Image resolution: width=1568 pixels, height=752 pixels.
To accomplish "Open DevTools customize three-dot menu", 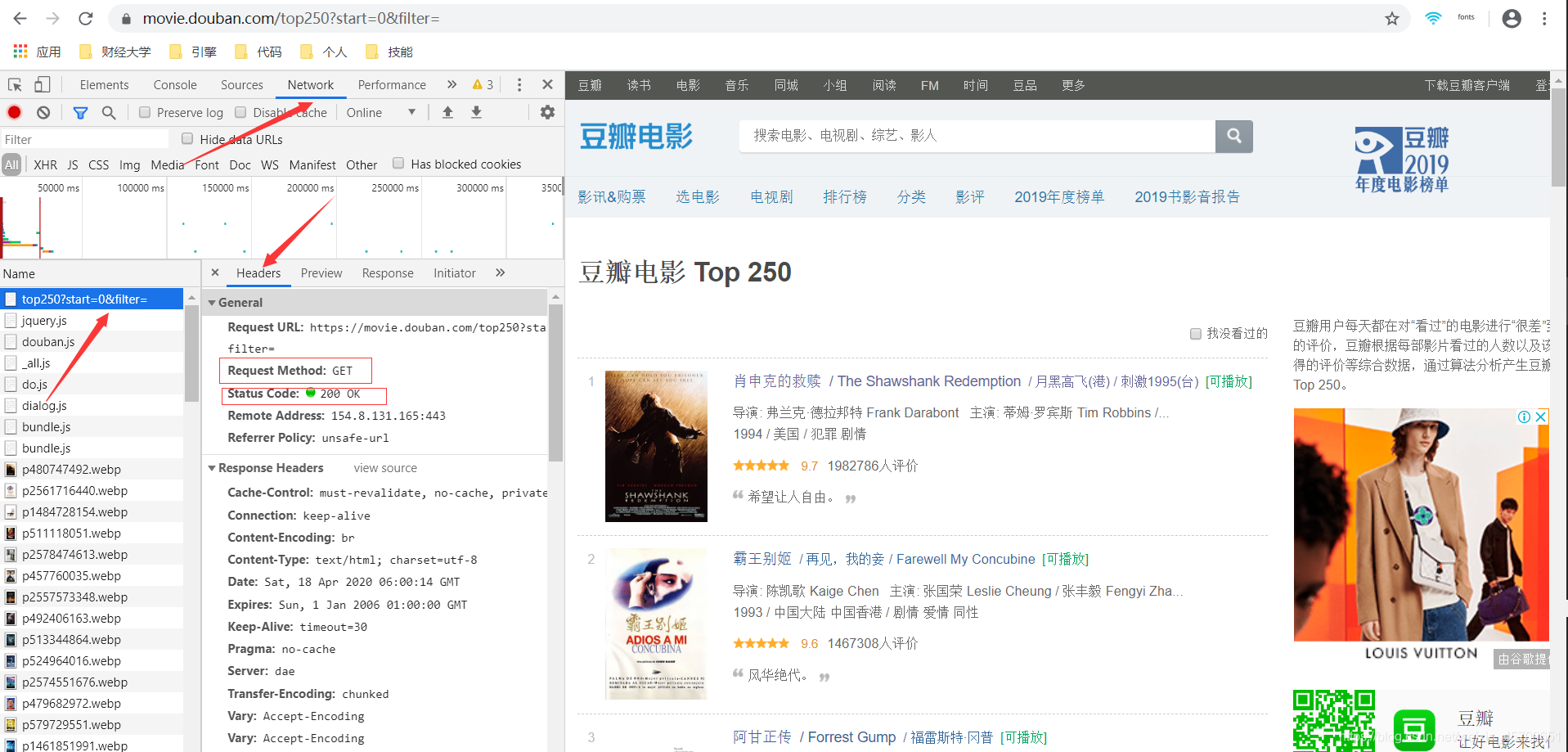I will pyautogui.click(x=519, y=84).
